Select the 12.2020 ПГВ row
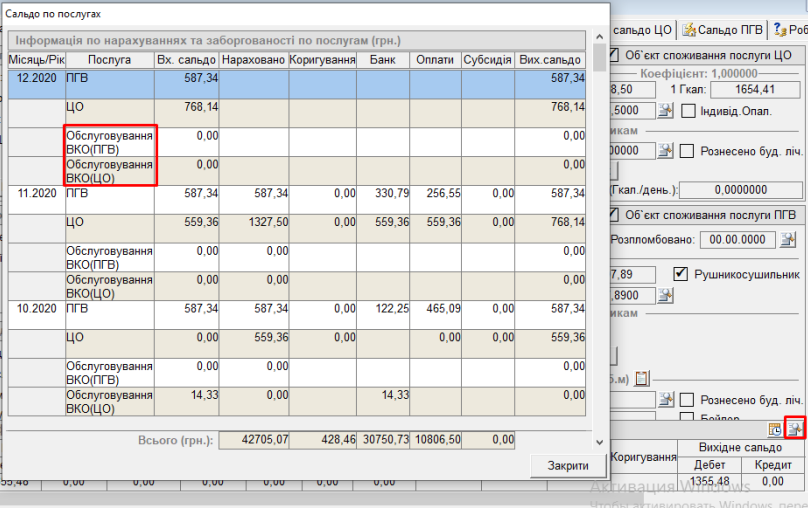This screenshot has width=808, height=508. click(300, 77)
